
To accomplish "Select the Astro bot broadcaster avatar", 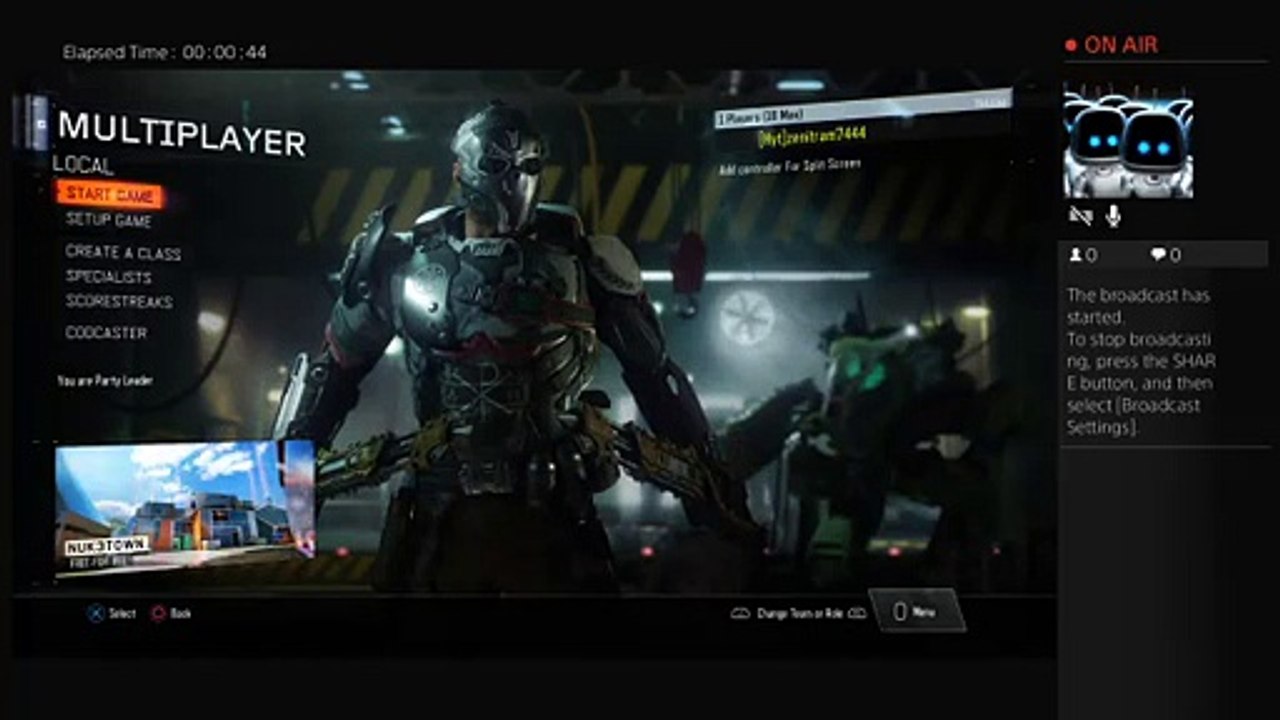I will pyautogui.click(x=1128, y=141).
